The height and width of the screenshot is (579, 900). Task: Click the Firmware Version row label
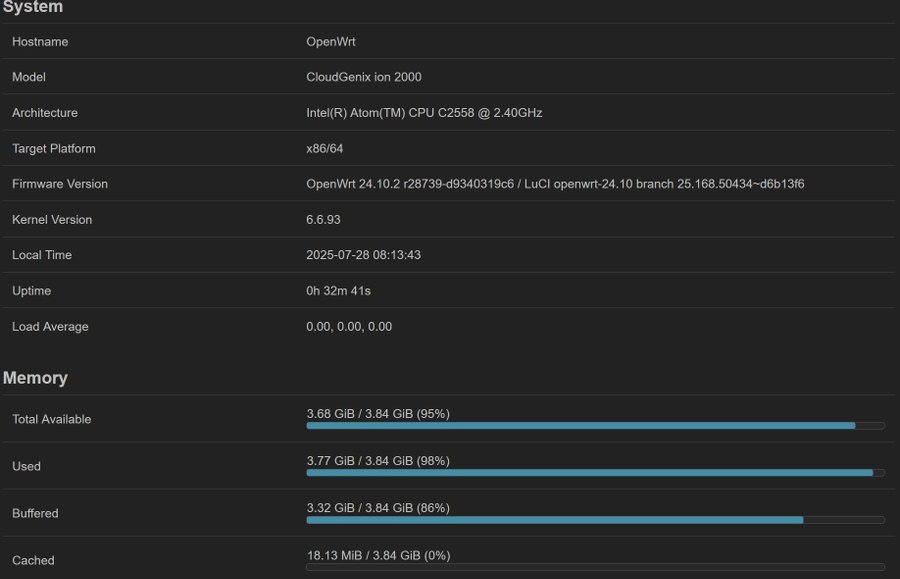(60, 184)
